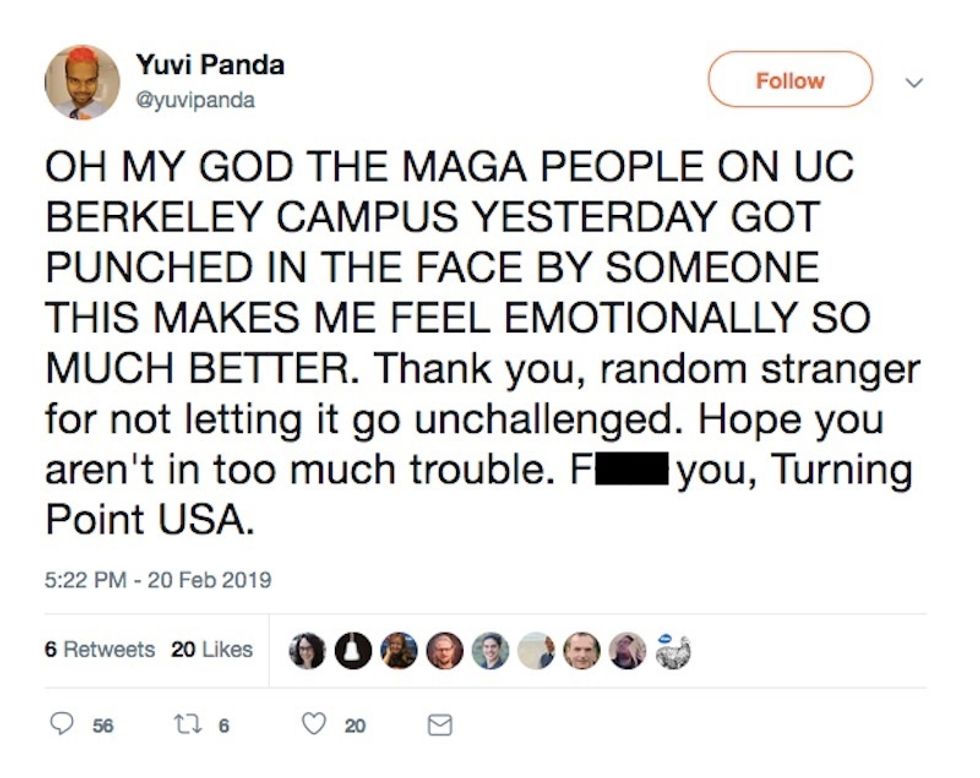980x778 pixels.
Task: Open the Yuvi Panda display name
Action: (210, 65)
